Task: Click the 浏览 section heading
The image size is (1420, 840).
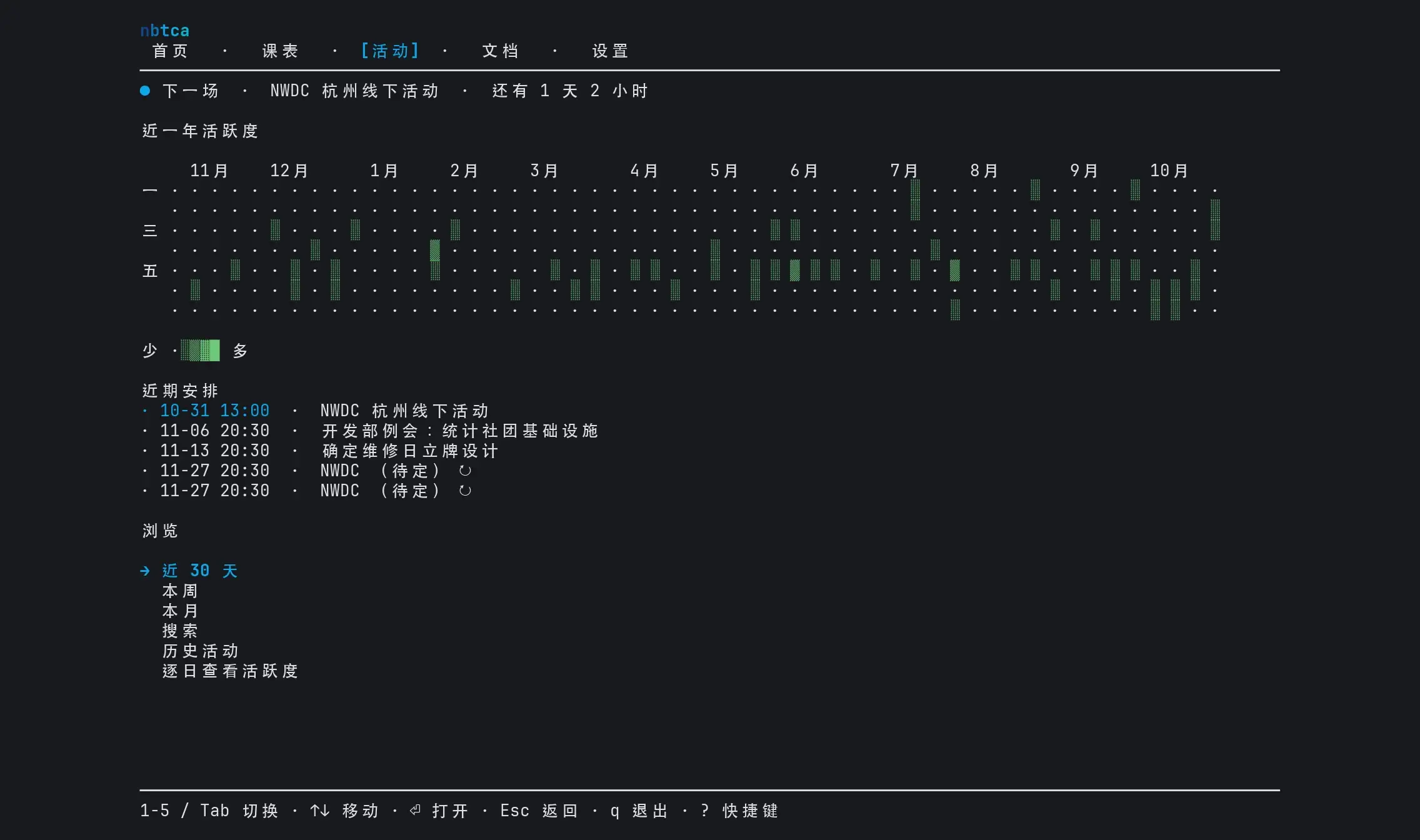Action: click(x=160, y=531)
